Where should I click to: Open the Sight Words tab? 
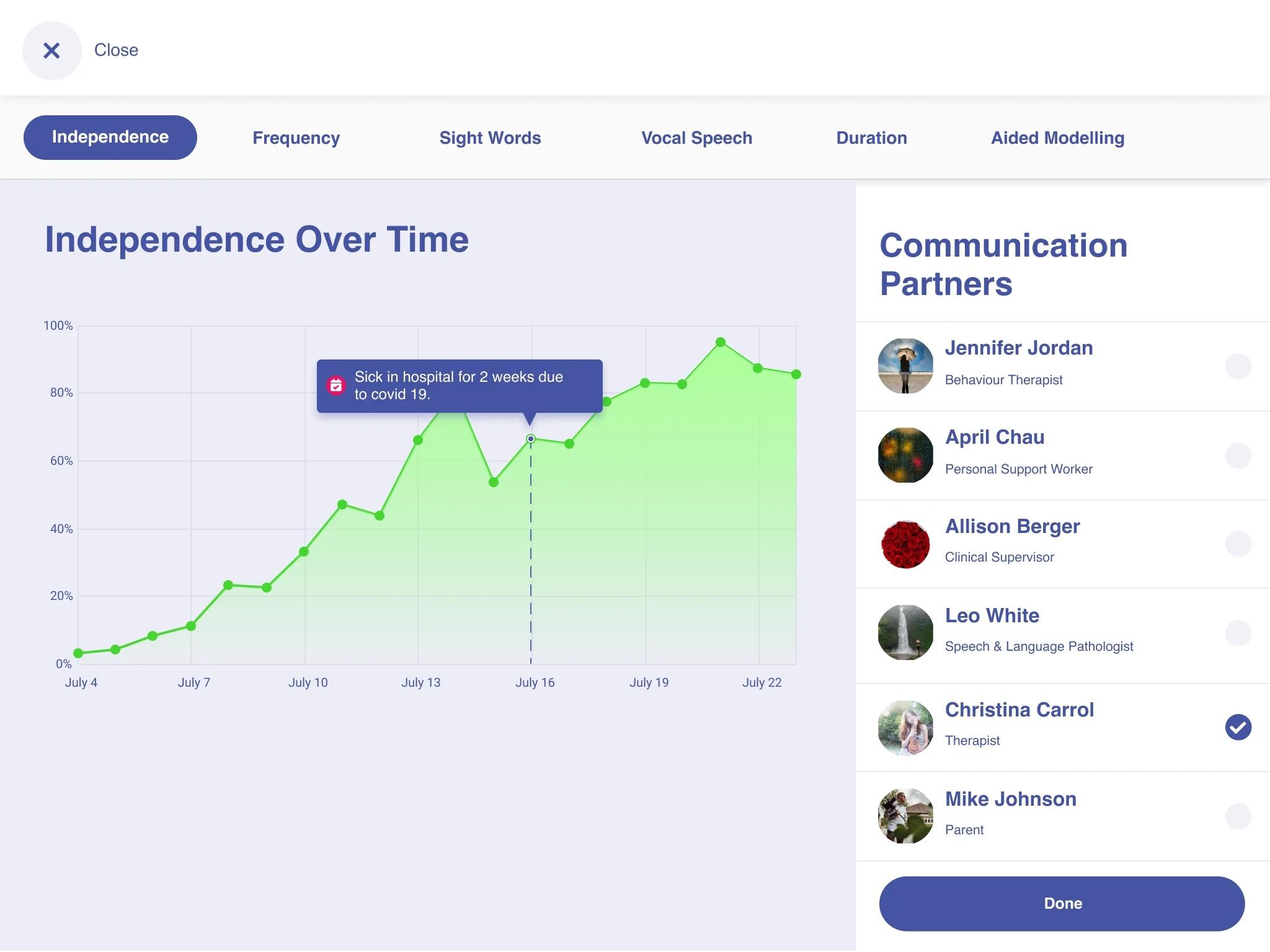(x=490, y=138)
